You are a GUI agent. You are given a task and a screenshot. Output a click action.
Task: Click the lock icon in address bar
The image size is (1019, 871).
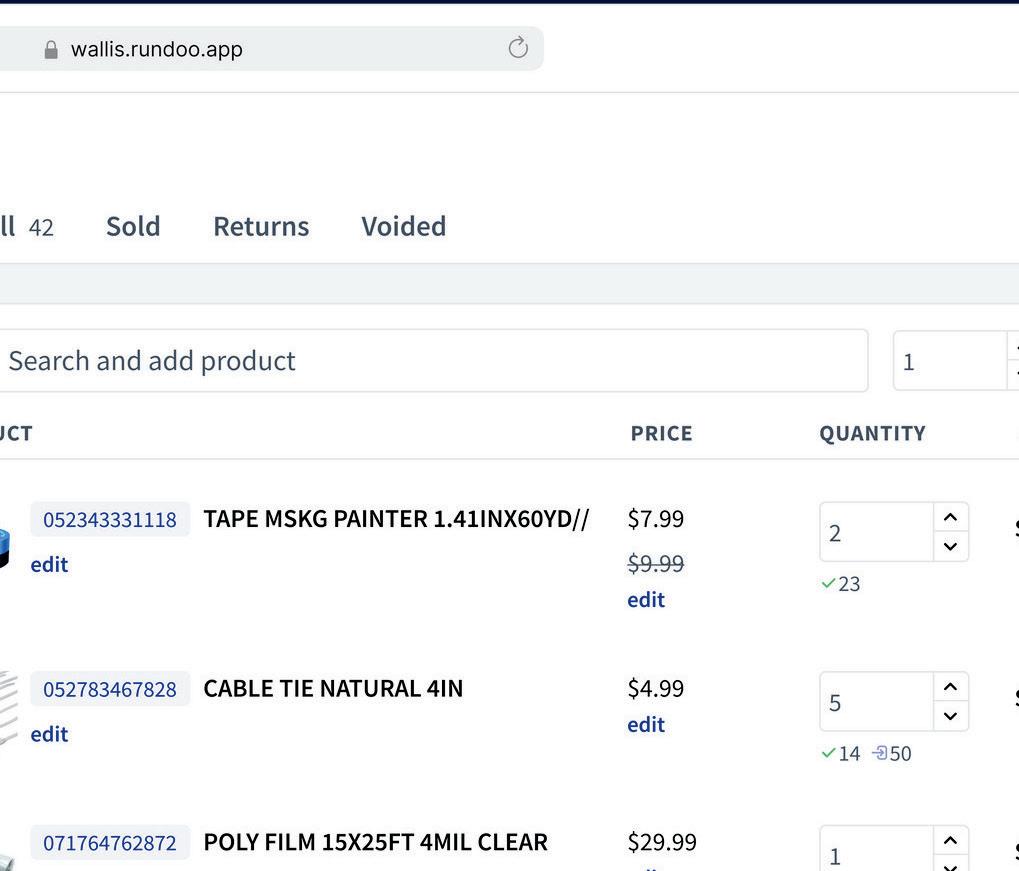click(x=51, y=50)
